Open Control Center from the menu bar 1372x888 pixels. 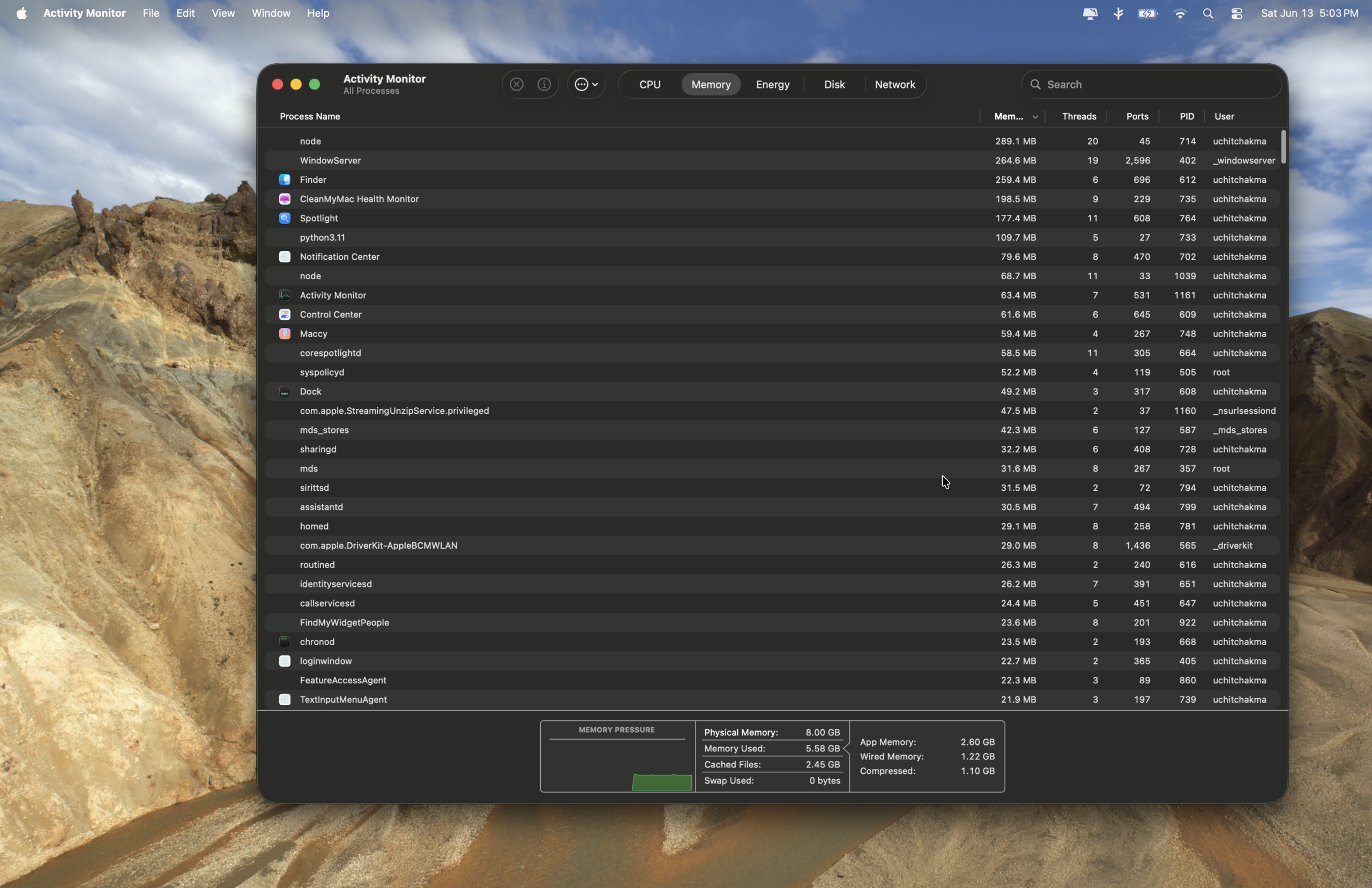coord(1236,13)
